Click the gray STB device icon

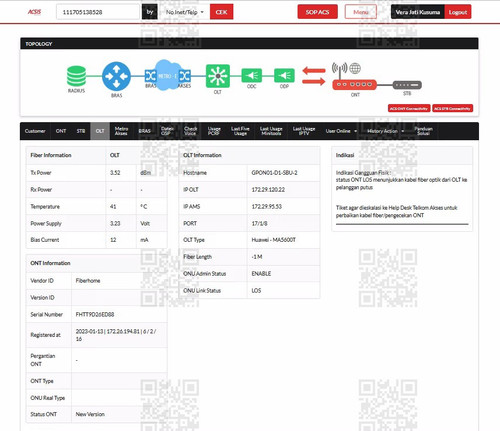coord(407,85)
